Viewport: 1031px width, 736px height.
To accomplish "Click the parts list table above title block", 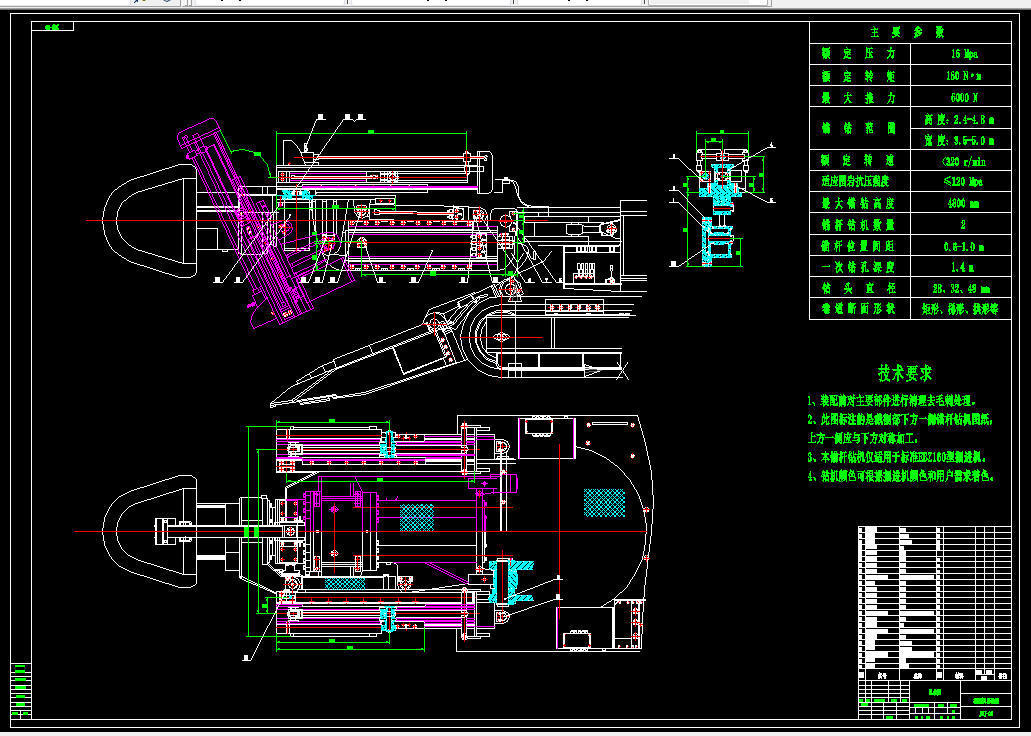I will (934, 603).
